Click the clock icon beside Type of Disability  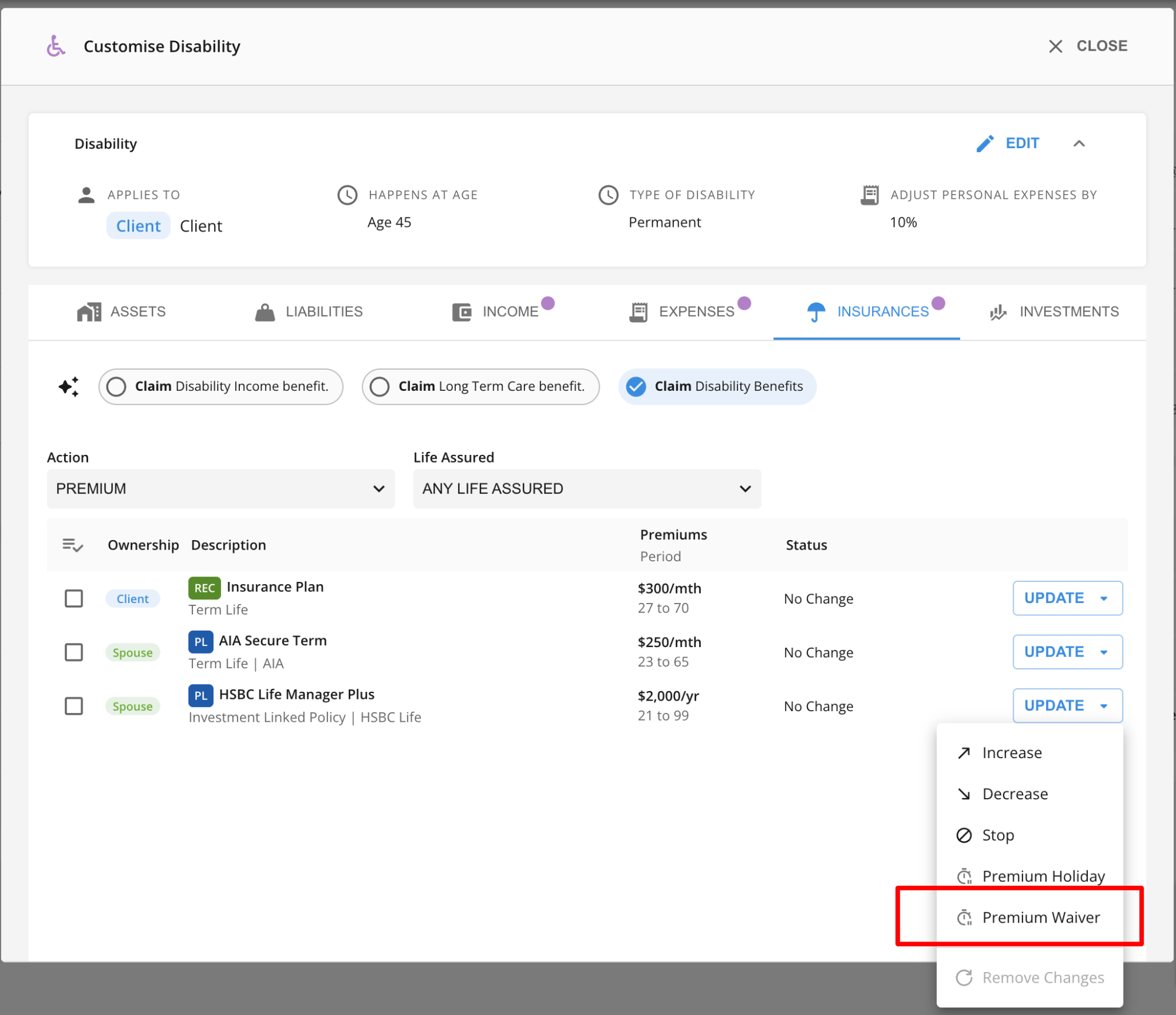609,195
